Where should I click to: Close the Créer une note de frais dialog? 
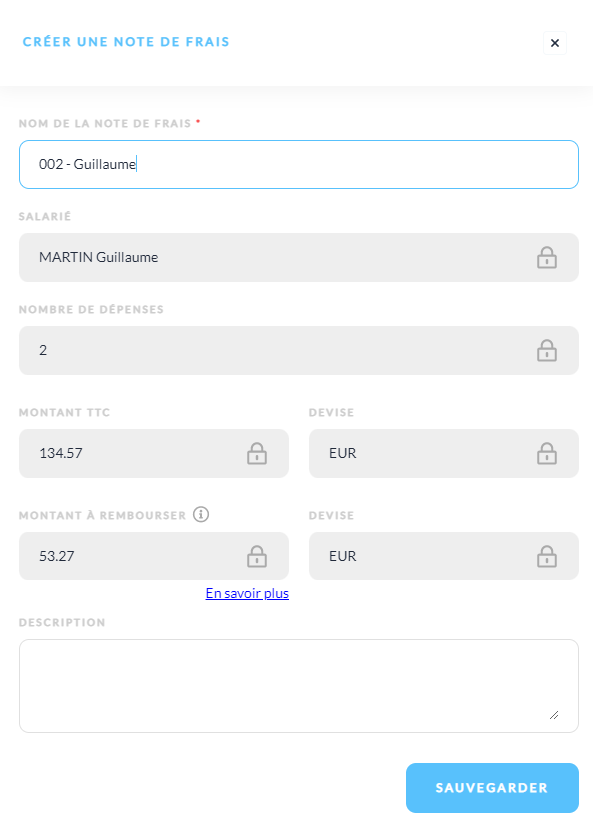click(554, 43)
